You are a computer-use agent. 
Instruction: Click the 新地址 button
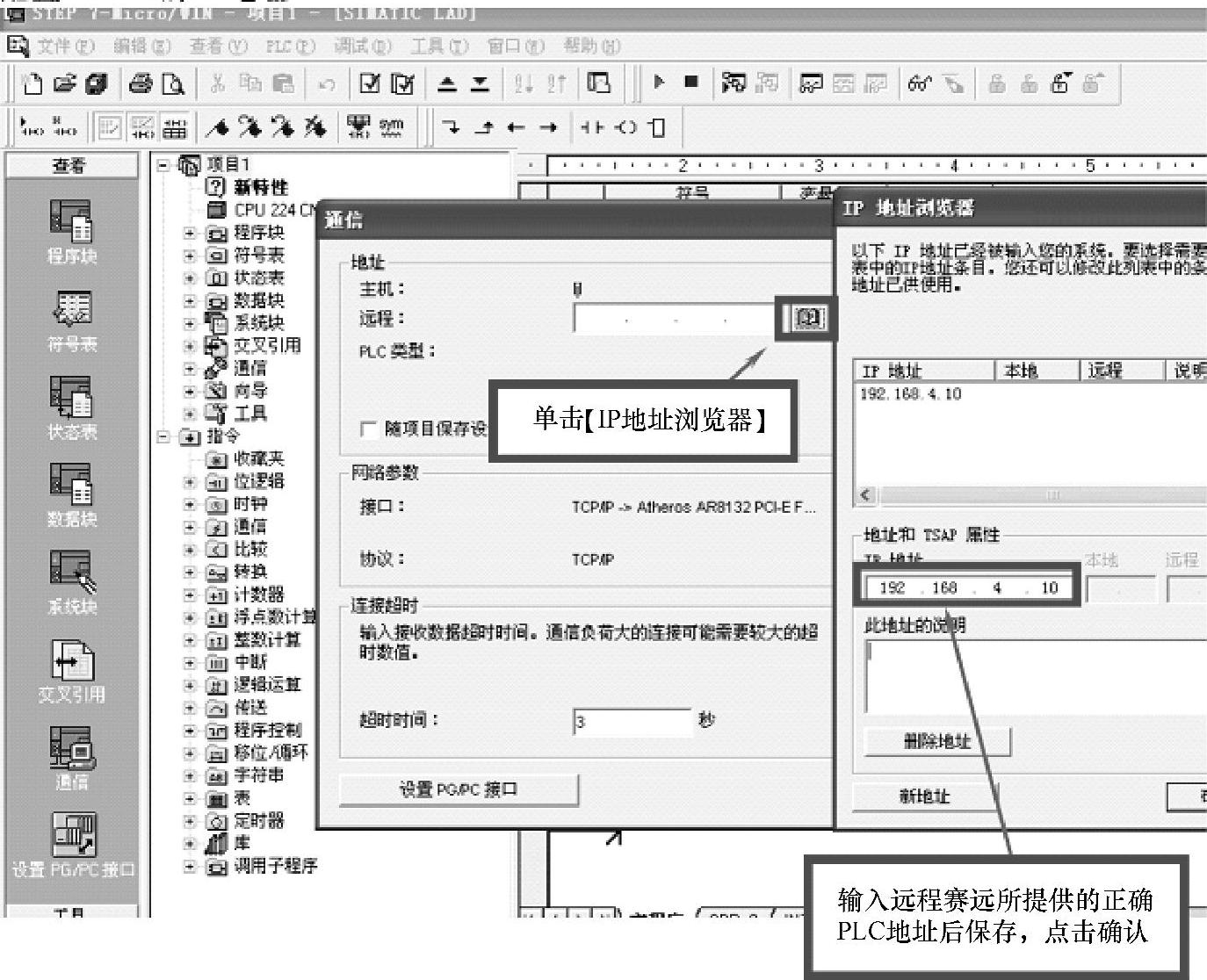924,796
